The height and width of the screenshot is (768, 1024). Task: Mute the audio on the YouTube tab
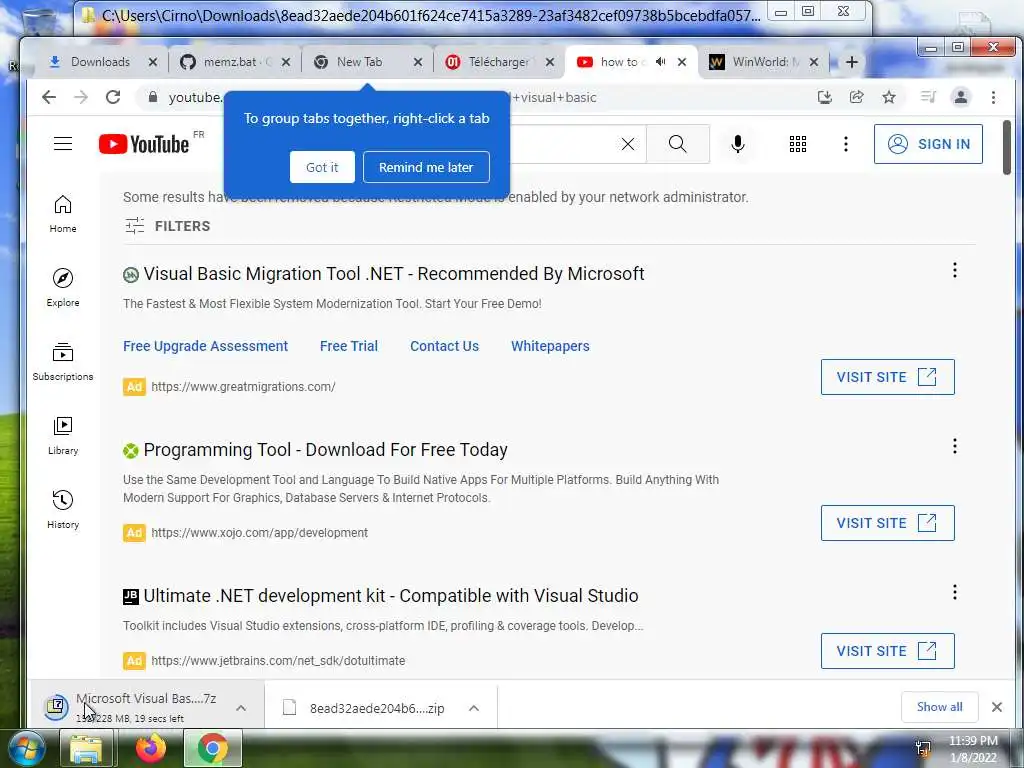click(x=661, y=62)
